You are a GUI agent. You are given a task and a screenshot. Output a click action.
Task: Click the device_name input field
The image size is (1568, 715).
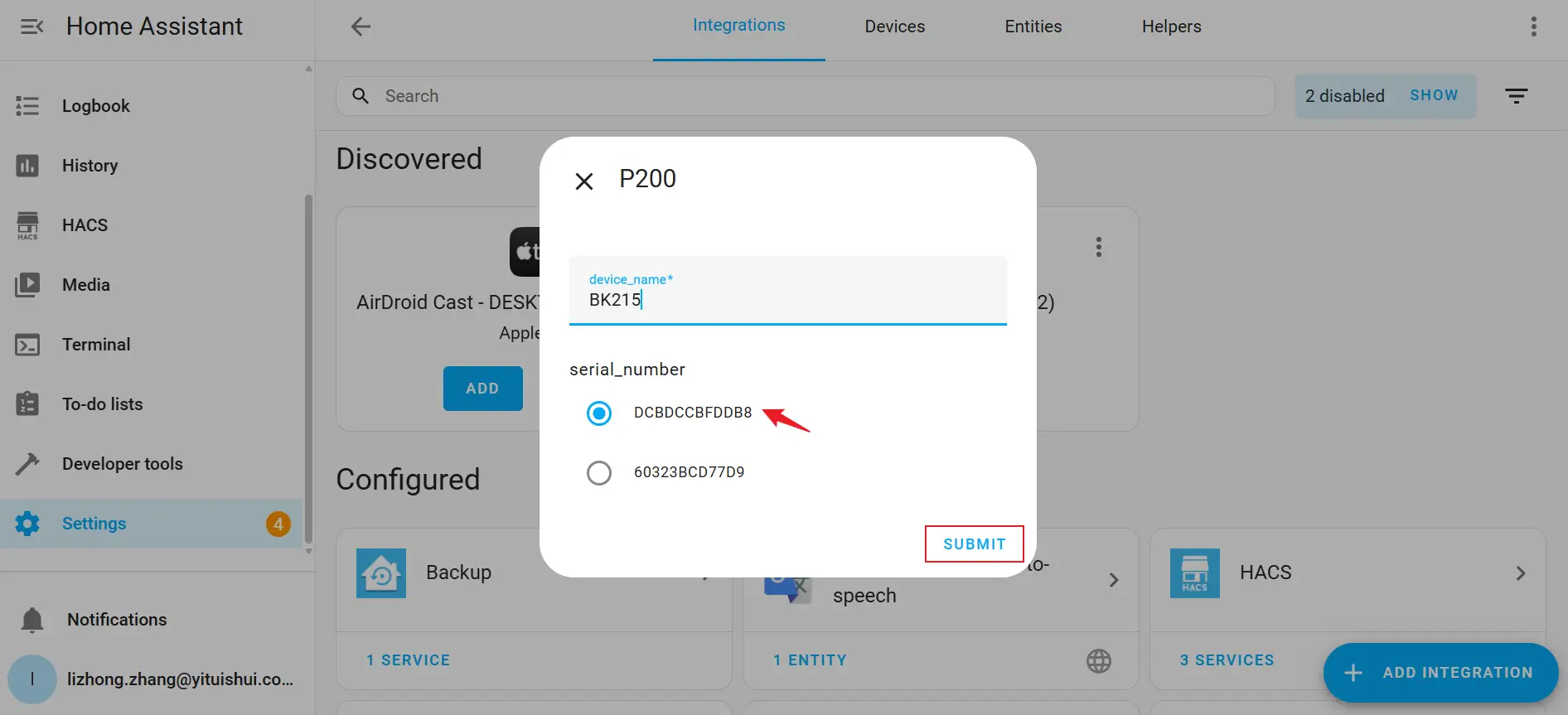[x=787, y=299]
